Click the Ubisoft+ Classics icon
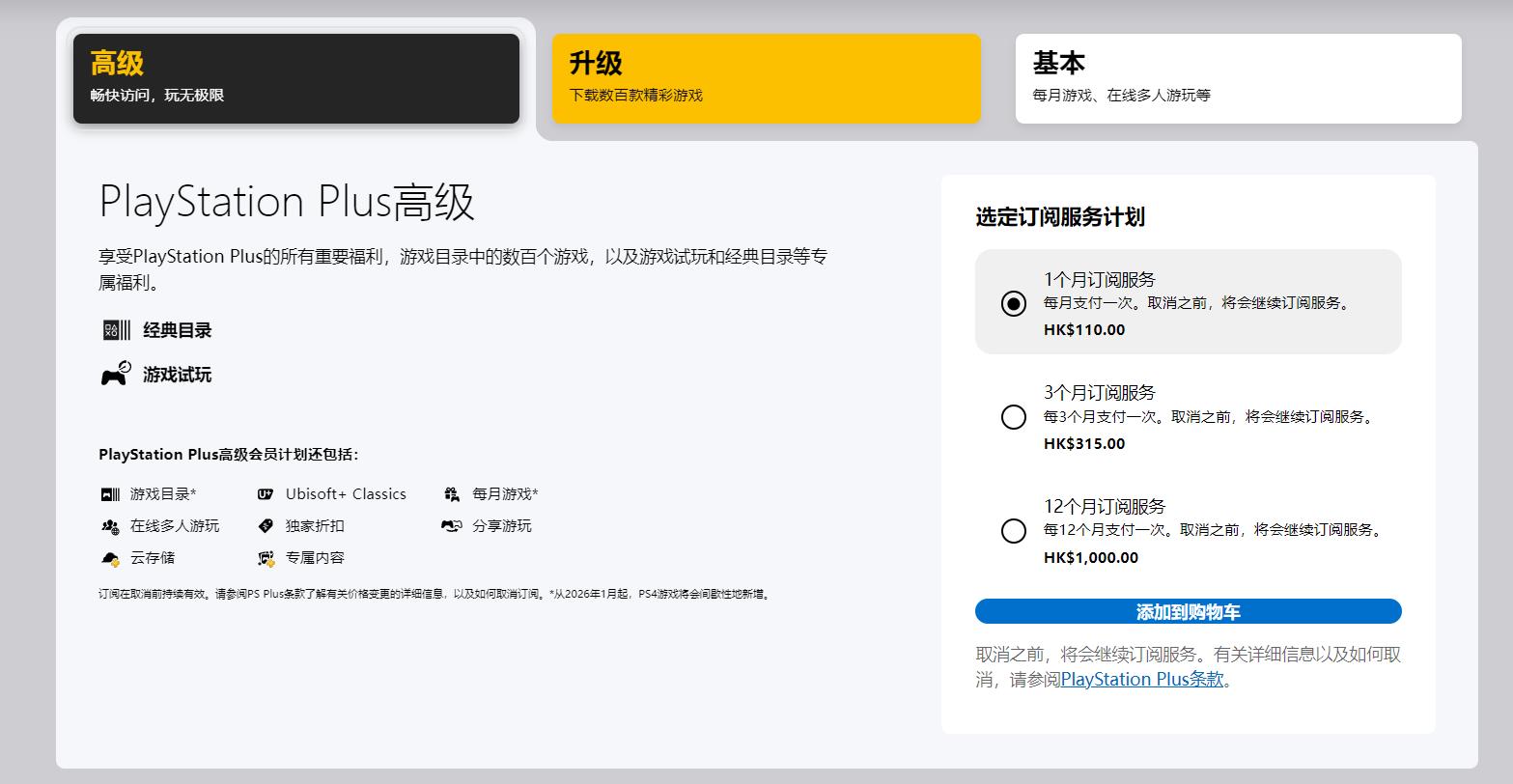 [x=266, y=494]
